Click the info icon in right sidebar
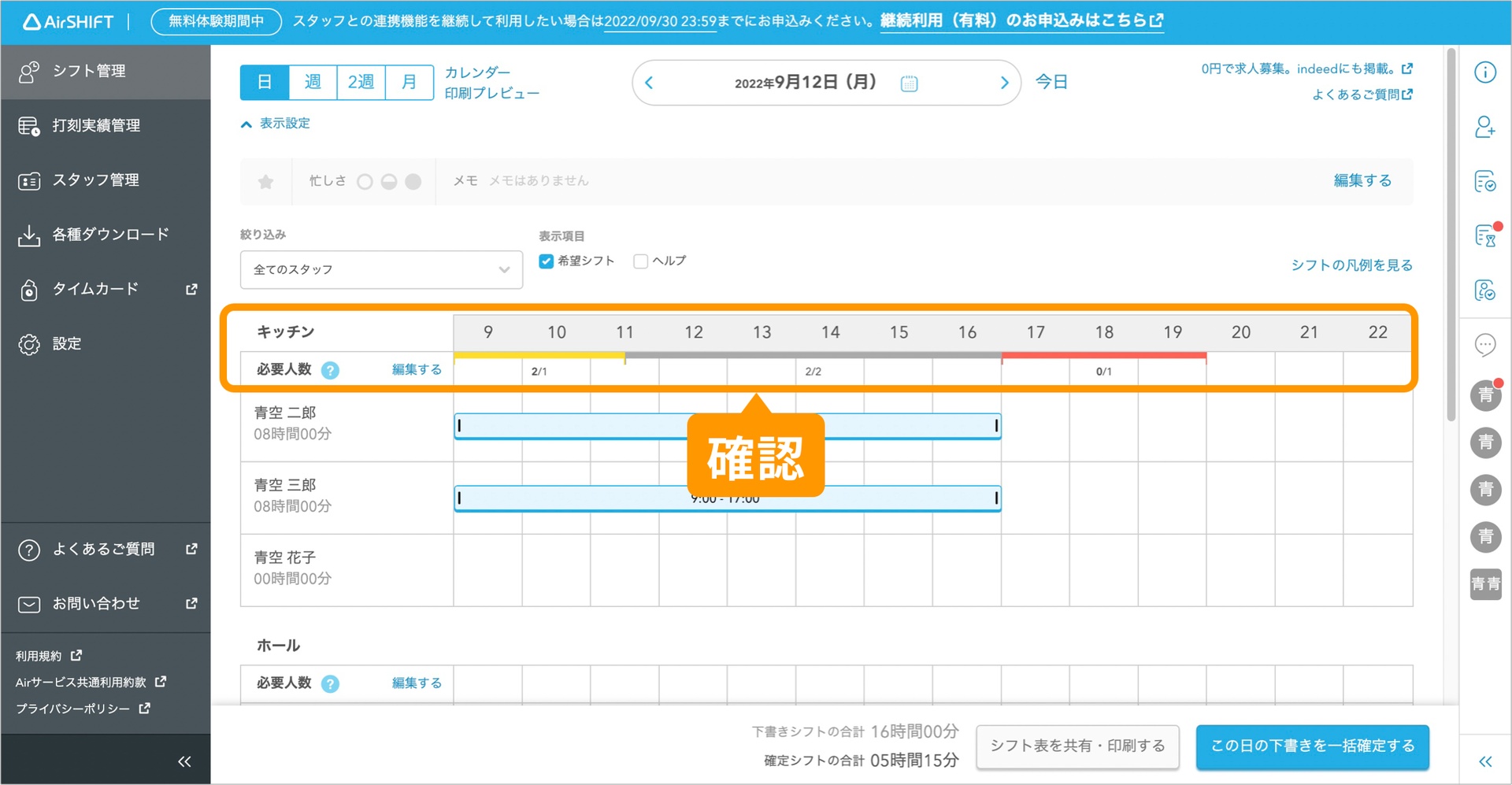The image size is (1512, 785). (1484, 72)
